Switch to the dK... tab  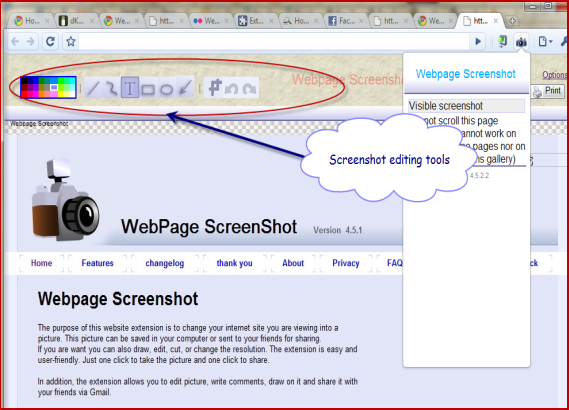click(76, 21)
